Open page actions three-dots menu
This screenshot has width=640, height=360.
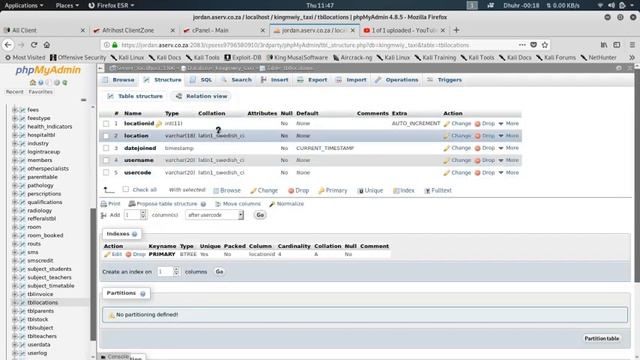[x=522, y=45]
